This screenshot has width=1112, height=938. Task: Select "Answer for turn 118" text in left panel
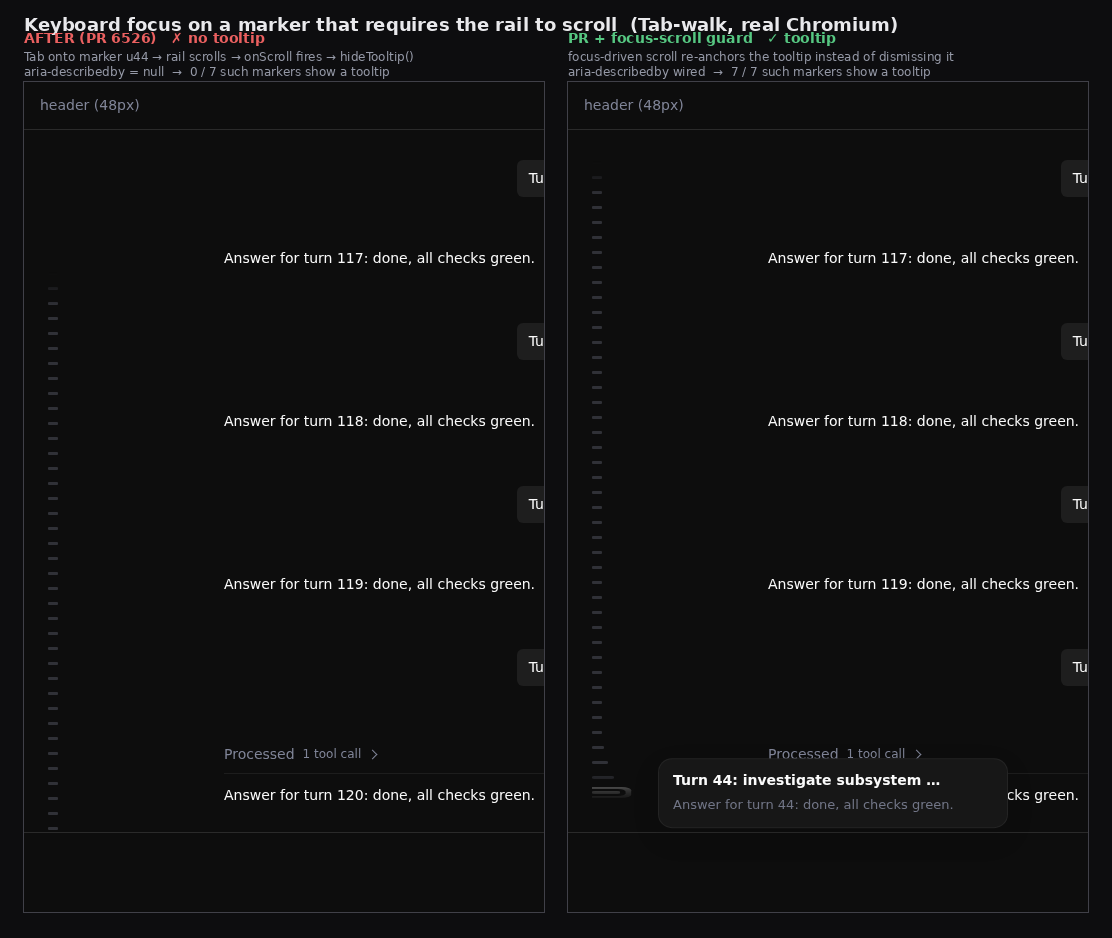(x=379, y=421)
